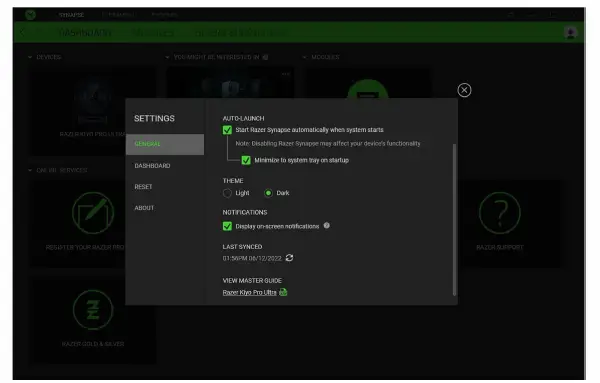
Task: Click the Razer Gold & Silver label
Action: click(x=93, y=344)
